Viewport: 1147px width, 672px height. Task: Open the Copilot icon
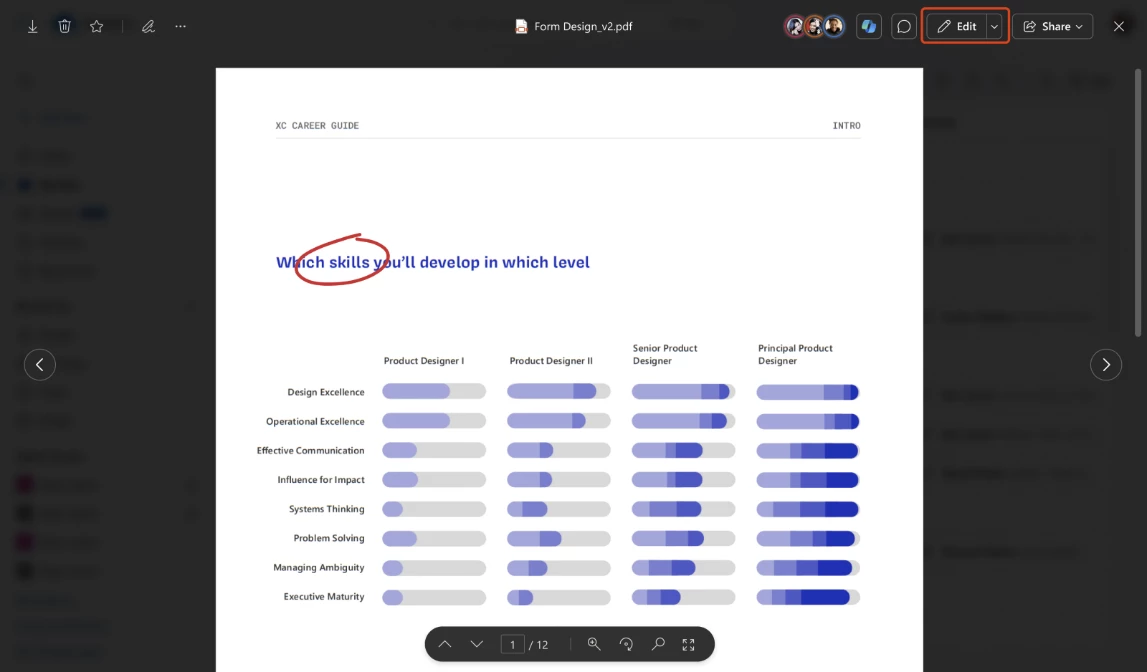click(868, 26)
